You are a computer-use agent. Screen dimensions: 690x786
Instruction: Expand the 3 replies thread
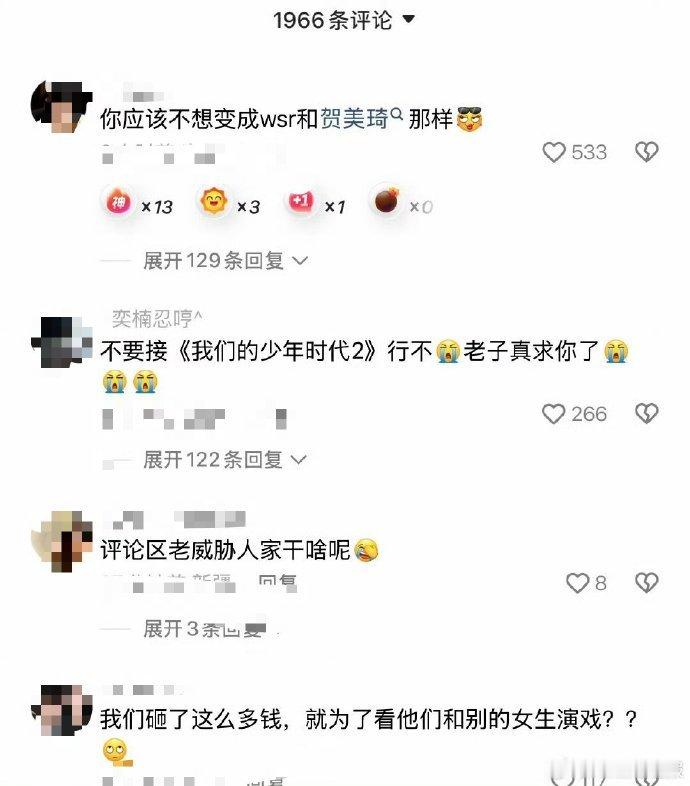(205, 629)
